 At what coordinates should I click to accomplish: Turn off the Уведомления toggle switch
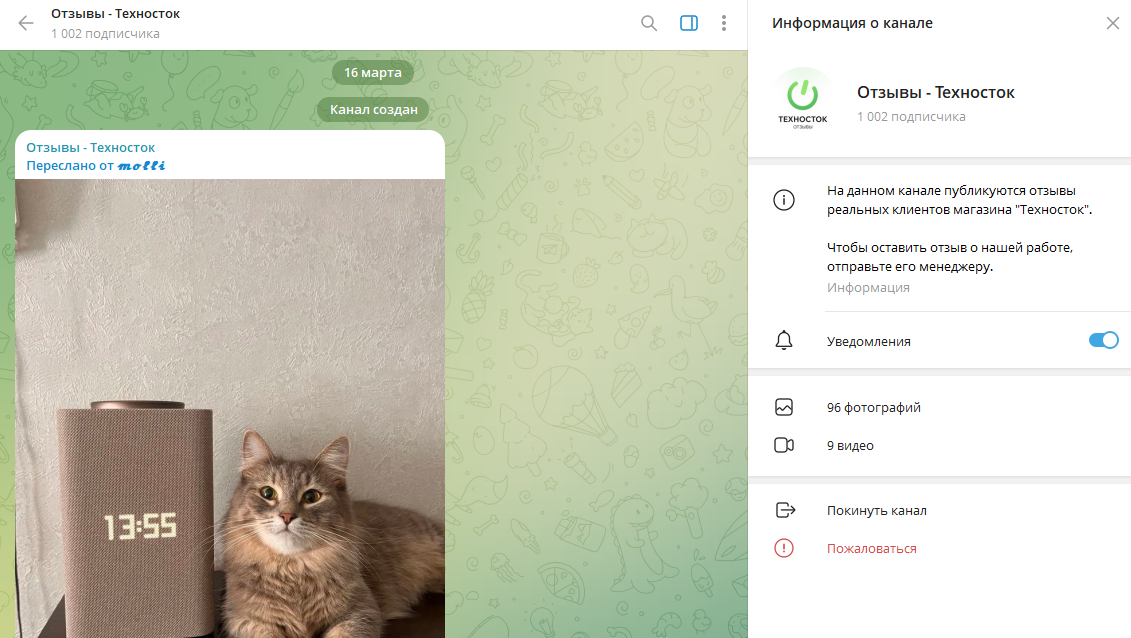1104,340
